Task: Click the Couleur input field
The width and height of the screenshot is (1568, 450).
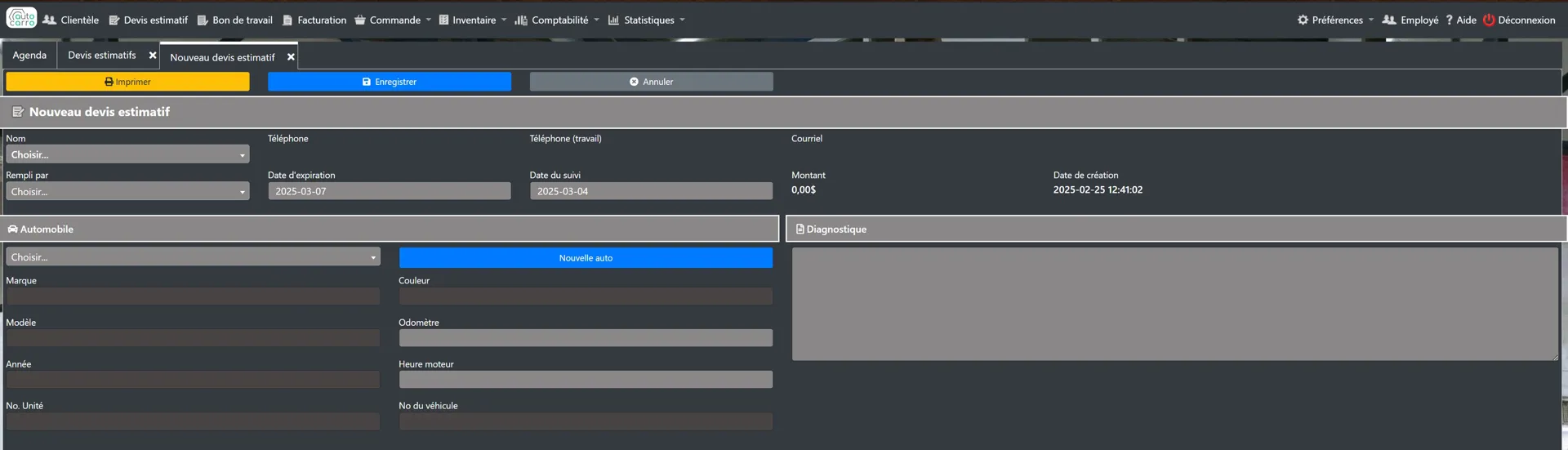Action: pyautogui.click(x=586, y=296)
